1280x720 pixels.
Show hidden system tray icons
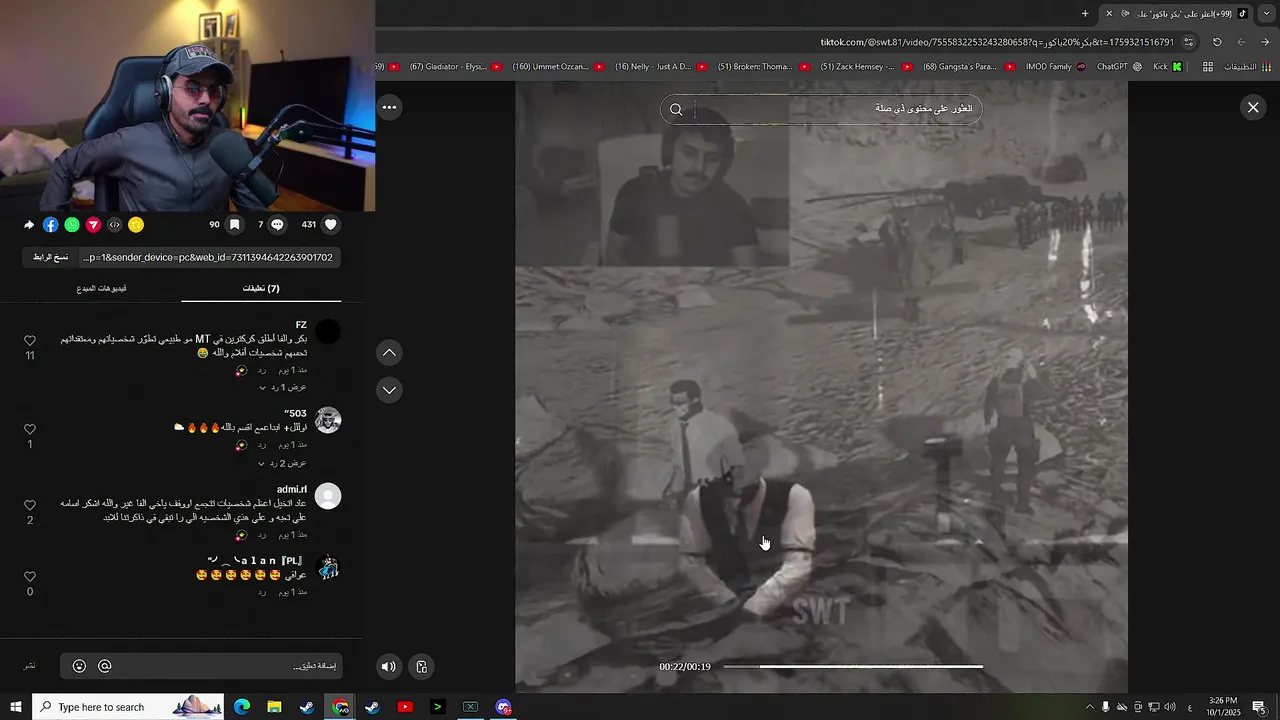(x=1089, y=707)
